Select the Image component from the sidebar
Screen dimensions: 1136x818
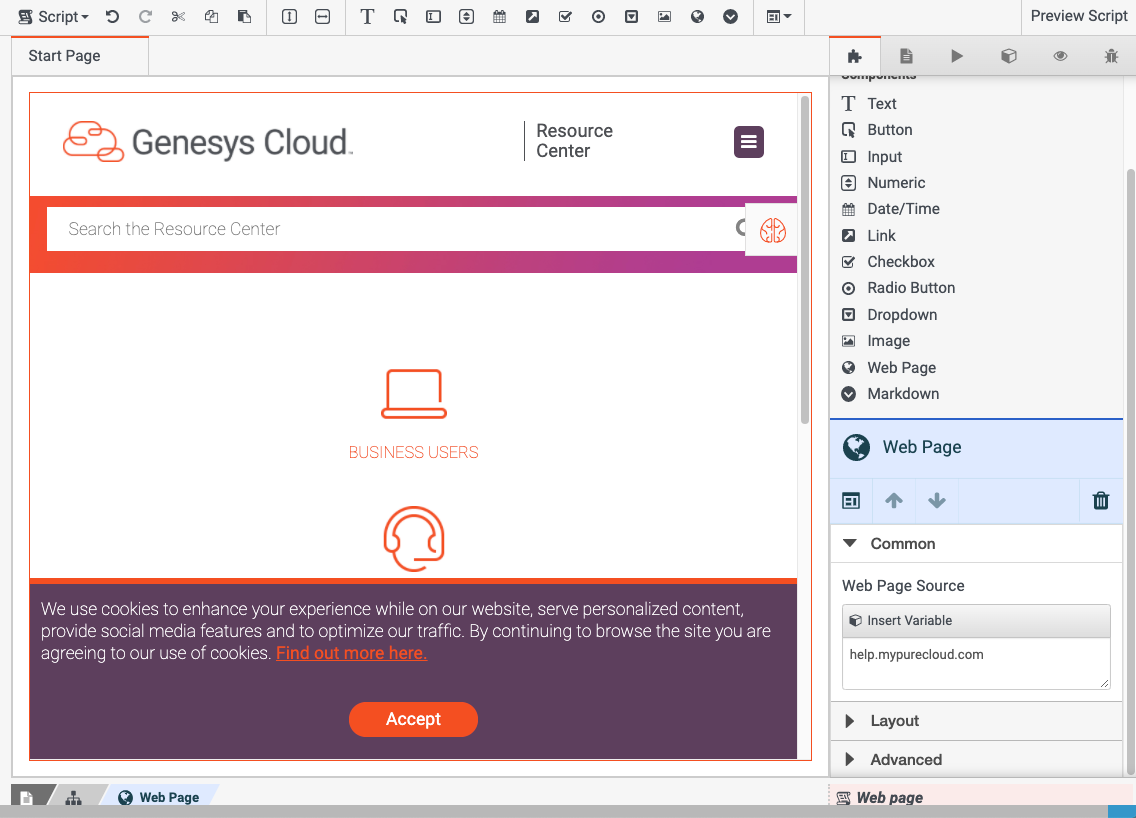click(x=887, y=340)
